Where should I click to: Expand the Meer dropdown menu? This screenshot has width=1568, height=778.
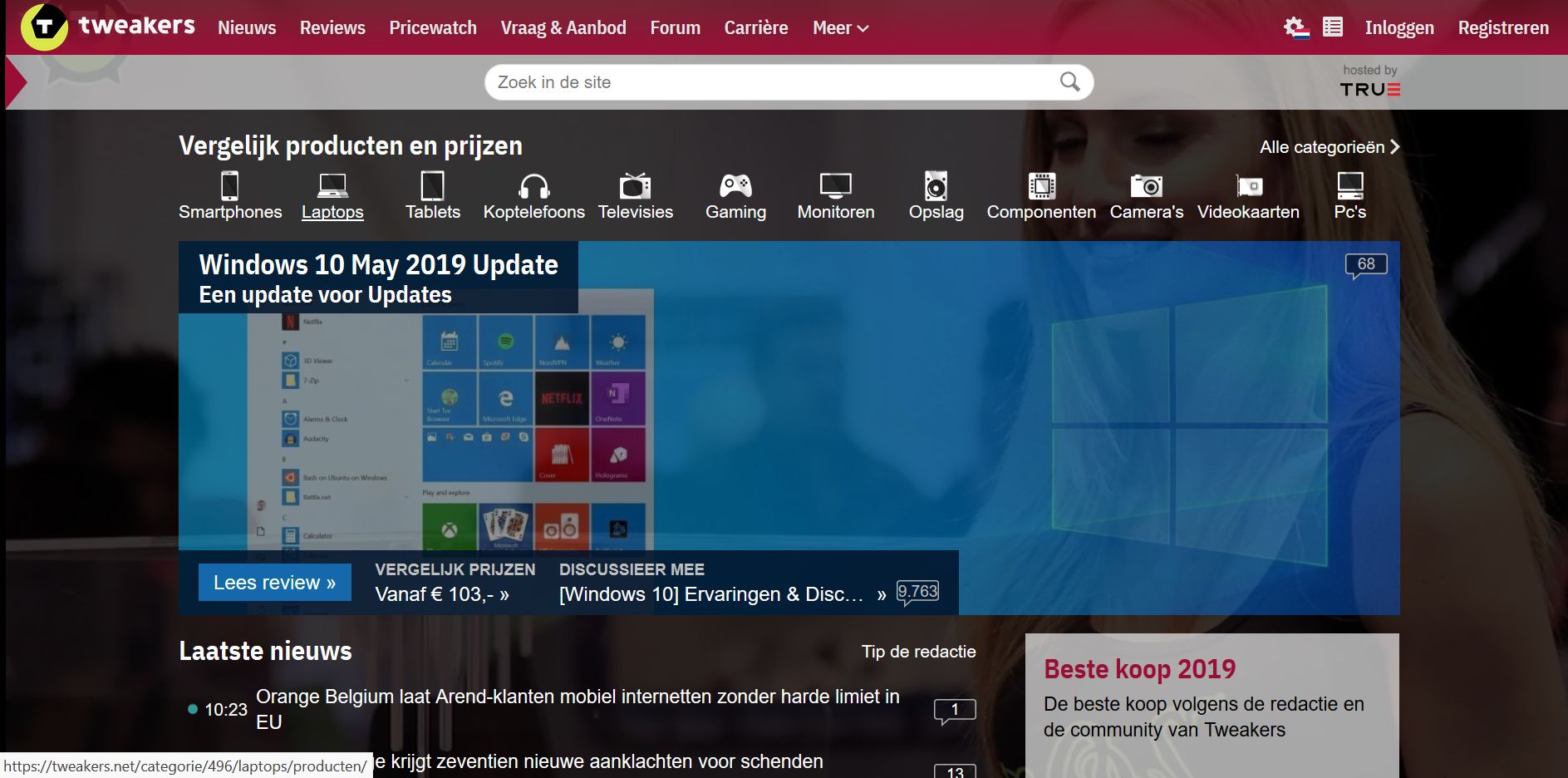[x=840, y=27]
